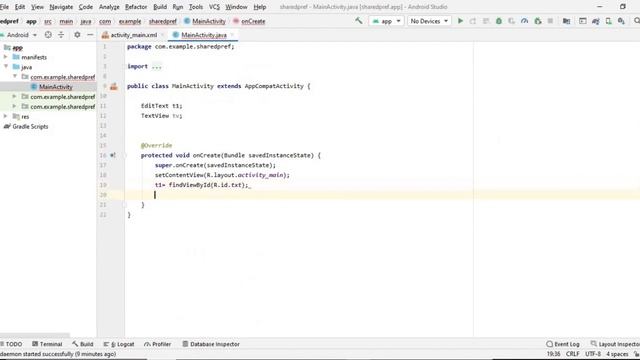640x360 pixels.
Task: Click the Apply Changes and Restart Activity icon
Action: point(473,21)
